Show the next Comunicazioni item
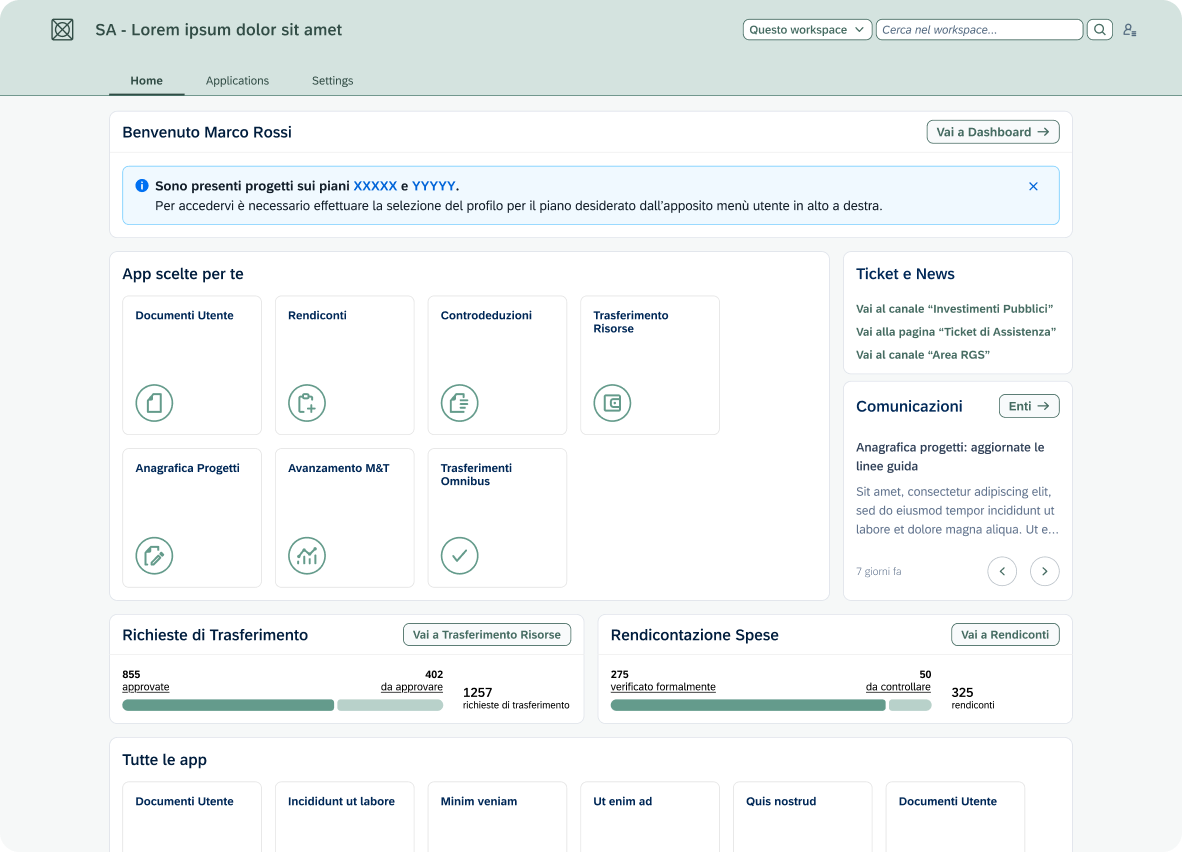This screenshot has height=853, width=1182. [1044, 571]
